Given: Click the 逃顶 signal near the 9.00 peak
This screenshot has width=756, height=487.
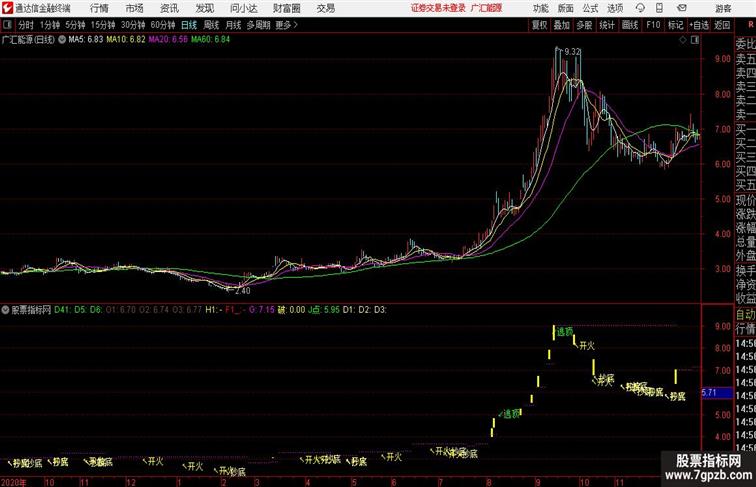Looking at the screenshot, I should (x=565, y=332).
